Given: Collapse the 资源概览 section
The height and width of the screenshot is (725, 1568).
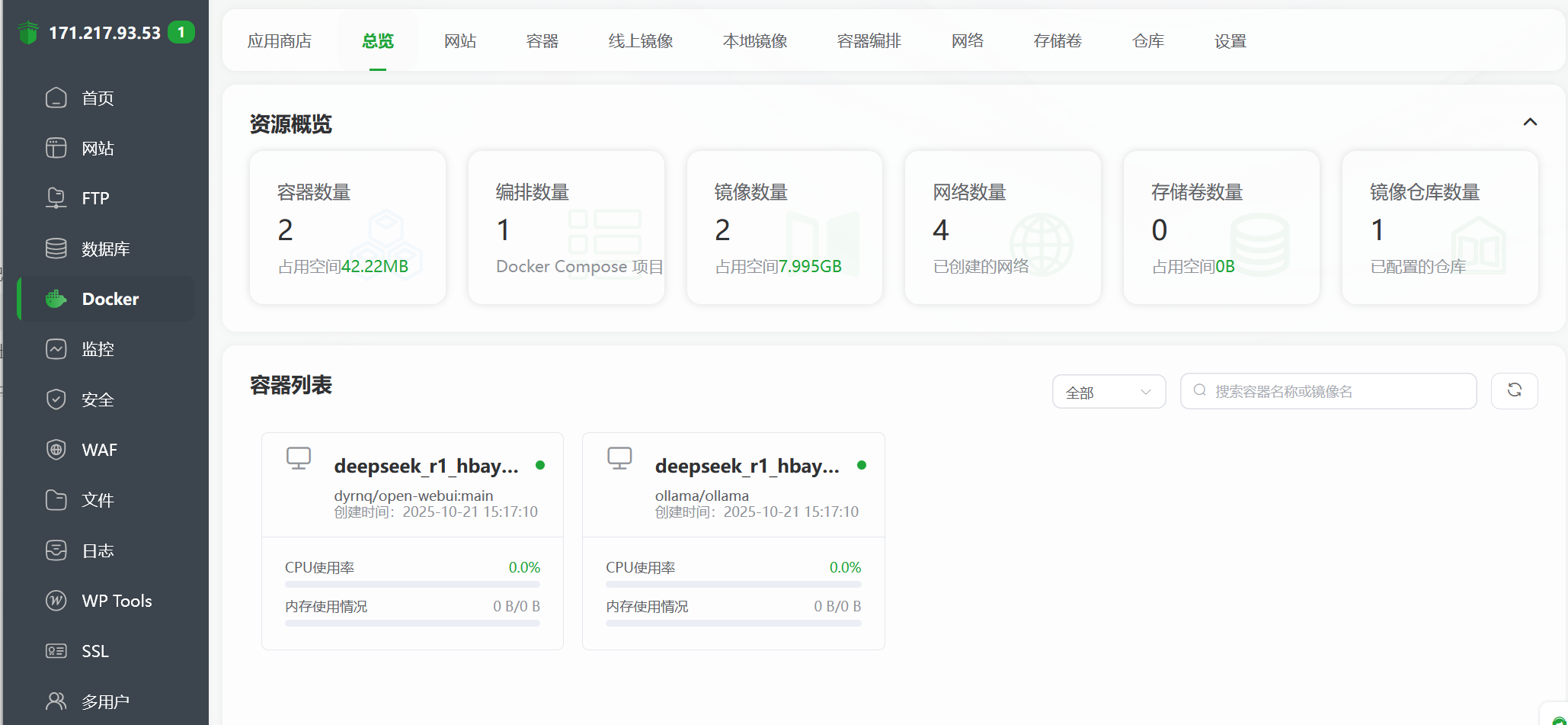Looking at the screenshot, I should 1530,122.
